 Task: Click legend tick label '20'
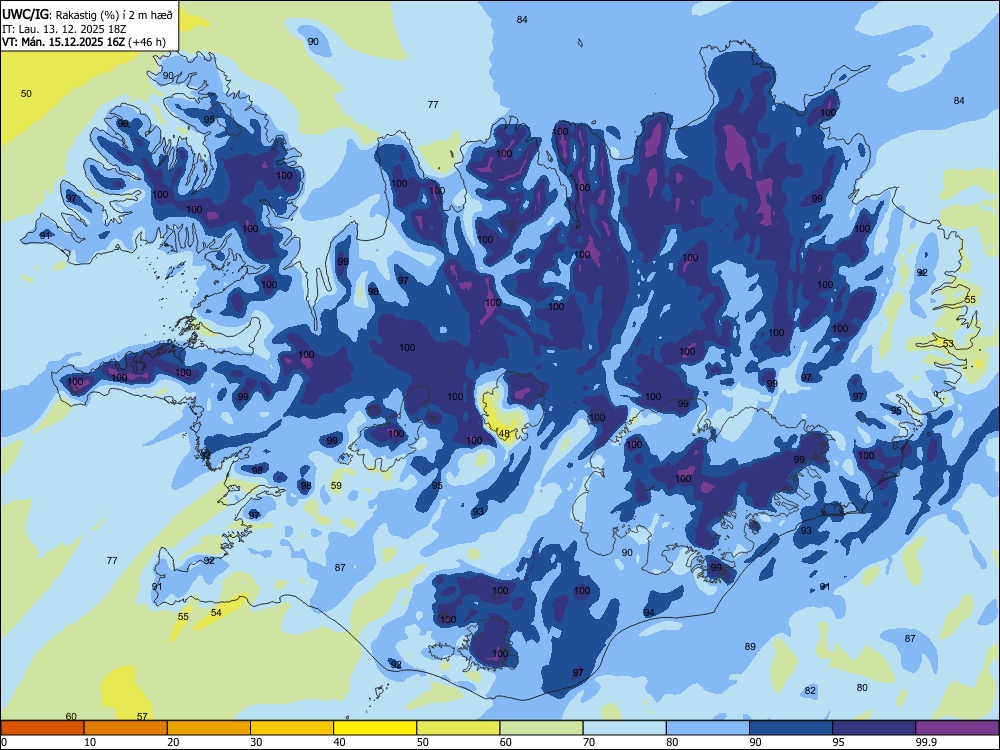(173, 742)
